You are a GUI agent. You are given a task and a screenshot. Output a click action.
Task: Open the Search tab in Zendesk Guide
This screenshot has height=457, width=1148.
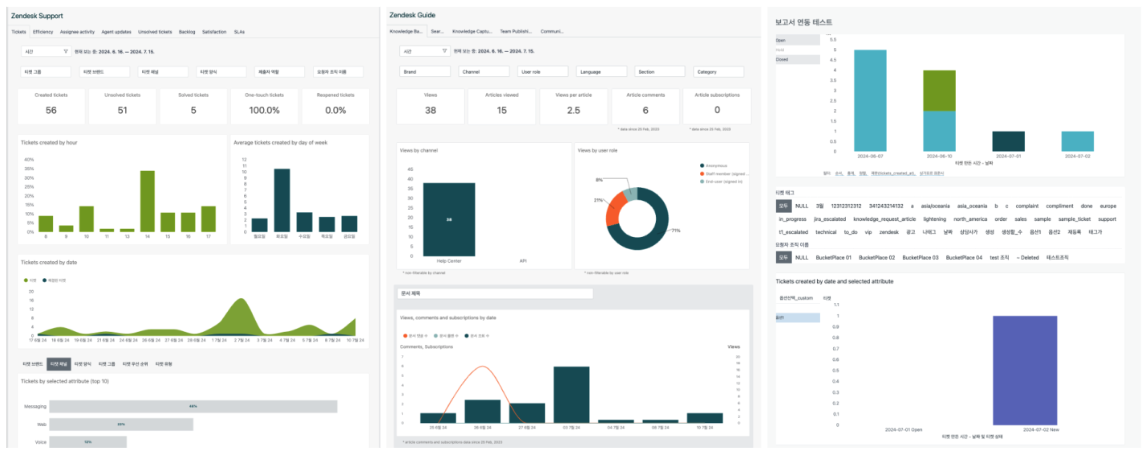tap(437, 32)
